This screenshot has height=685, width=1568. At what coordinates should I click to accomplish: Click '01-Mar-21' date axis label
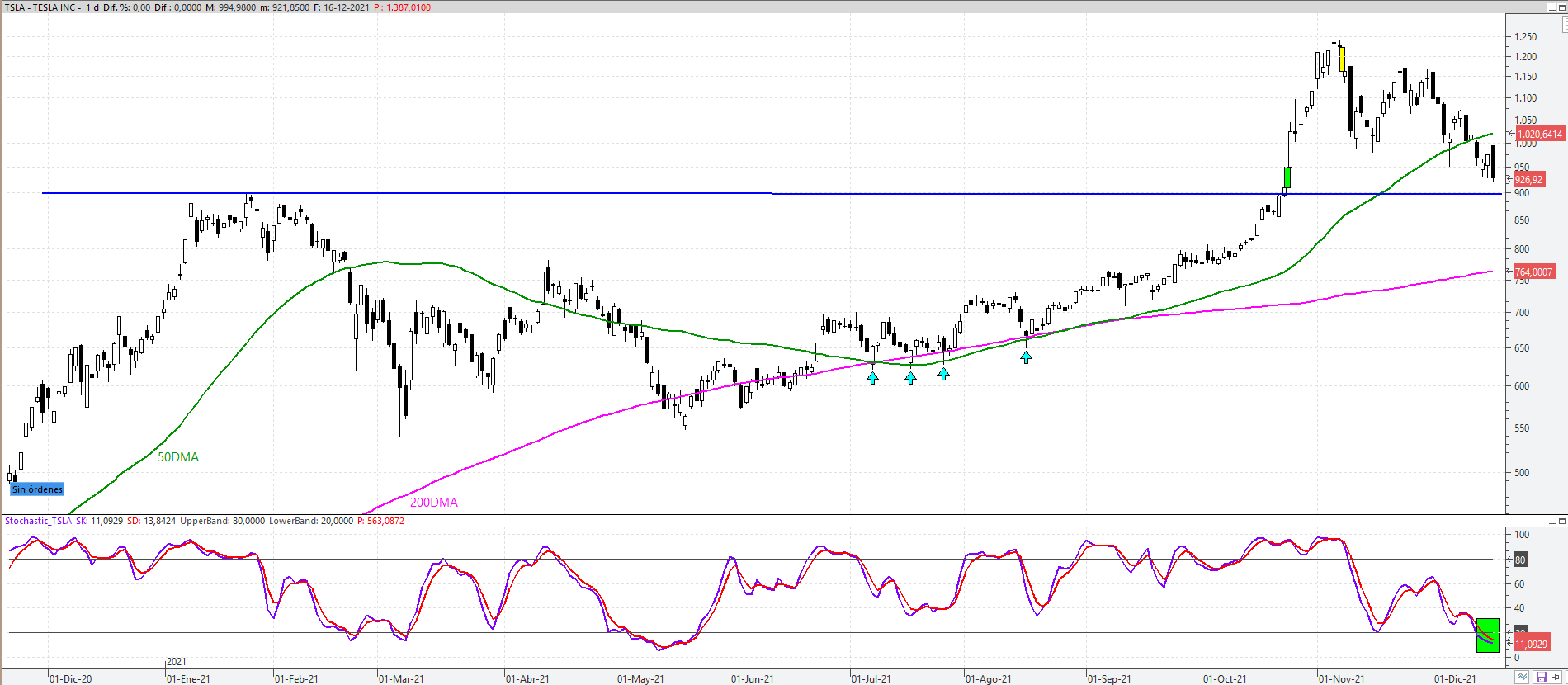pos(401,678)
